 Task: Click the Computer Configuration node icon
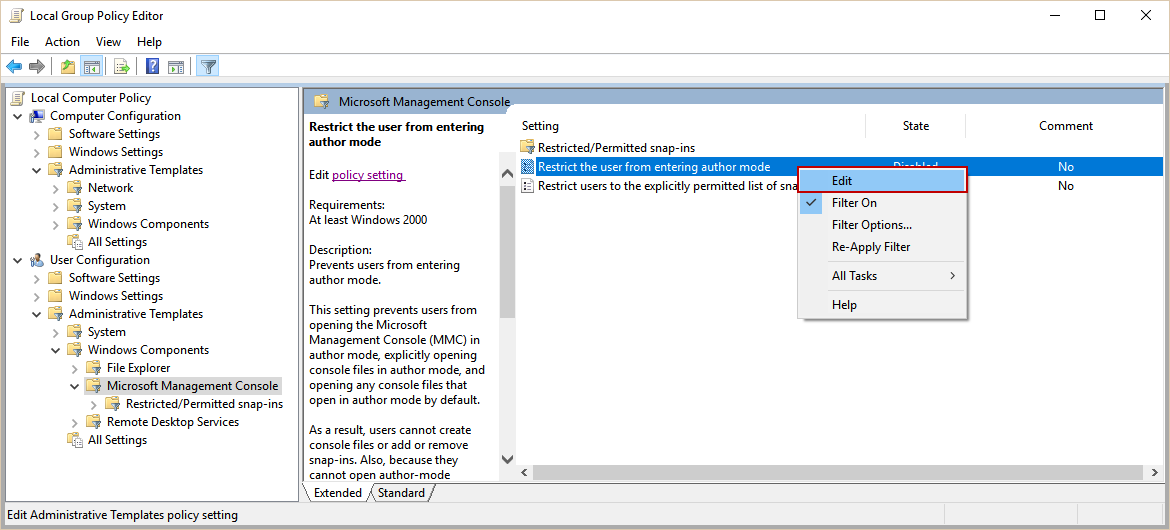[x=37, y=116]
